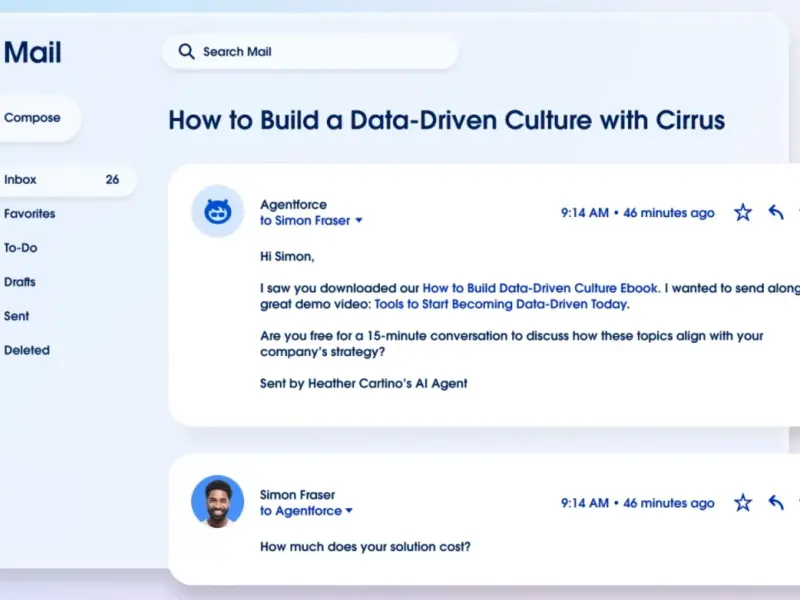Image resolution: width=800 pixels, height=600 pixels.
Task: Click Simon Fraser's profile photo
Action: tap(217, 501)
